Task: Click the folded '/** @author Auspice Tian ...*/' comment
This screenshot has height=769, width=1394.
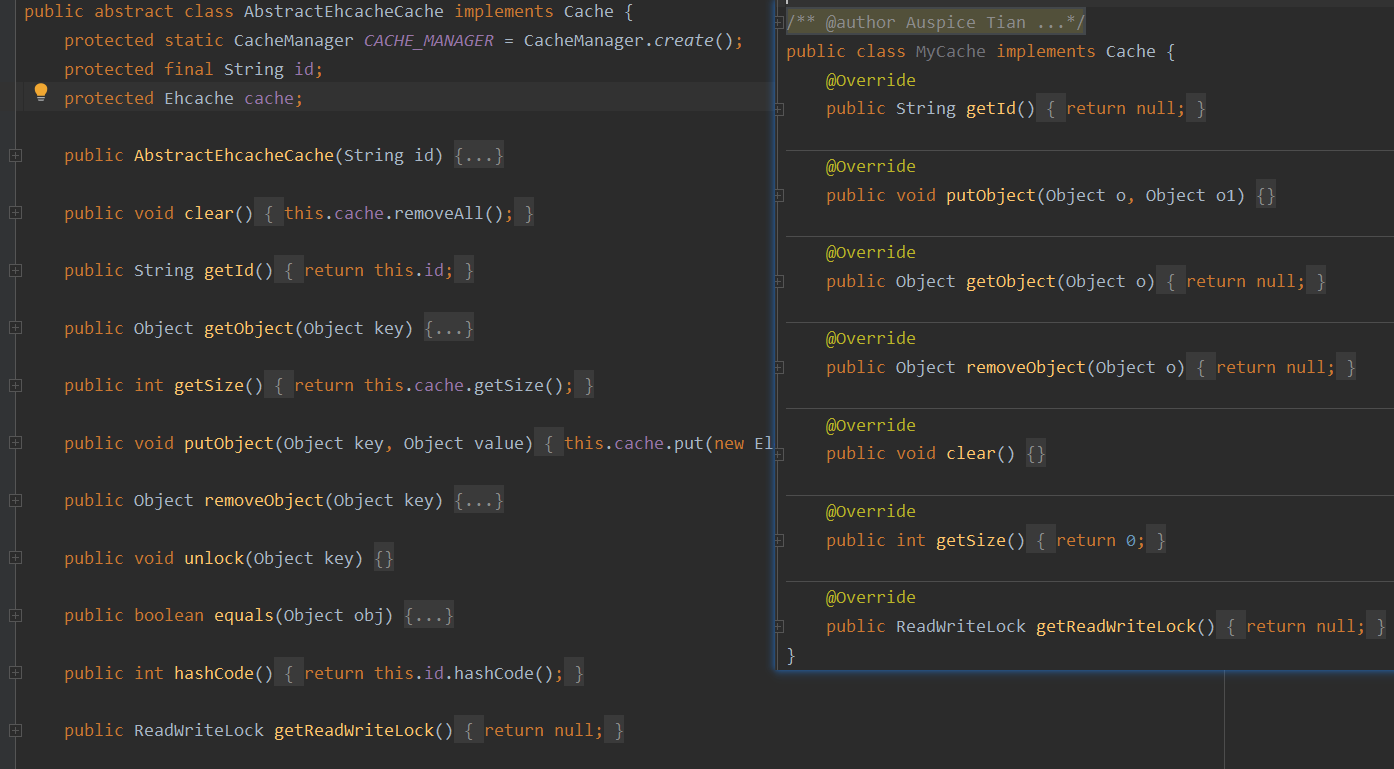Action: click(936, 23)
